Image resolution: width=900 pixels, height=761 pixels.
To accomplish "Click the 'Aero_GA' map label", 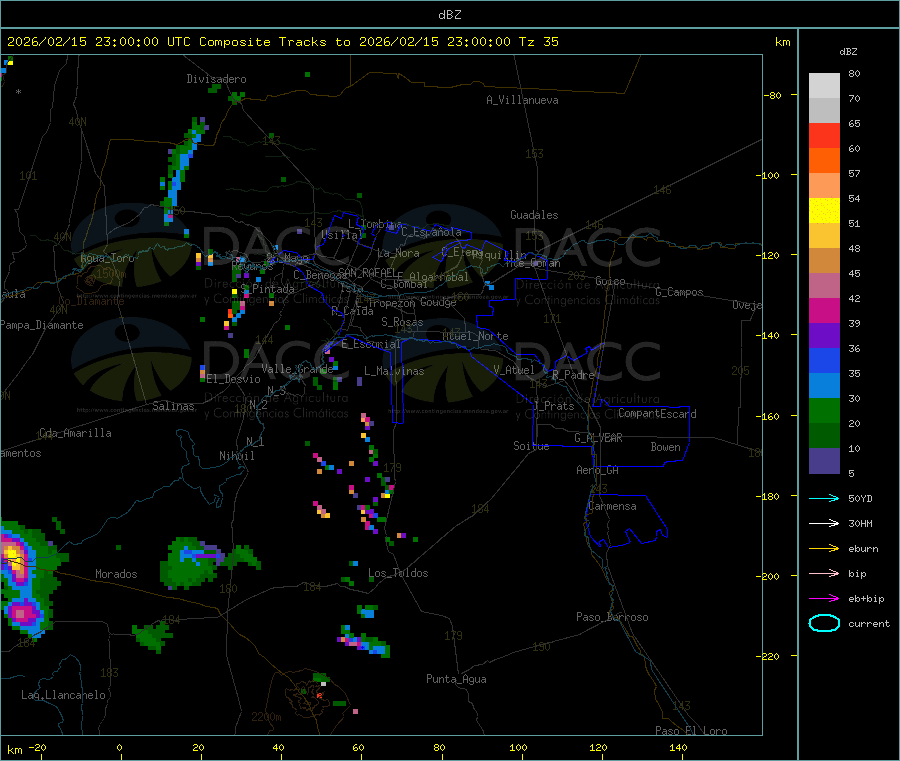I will 598,470.
